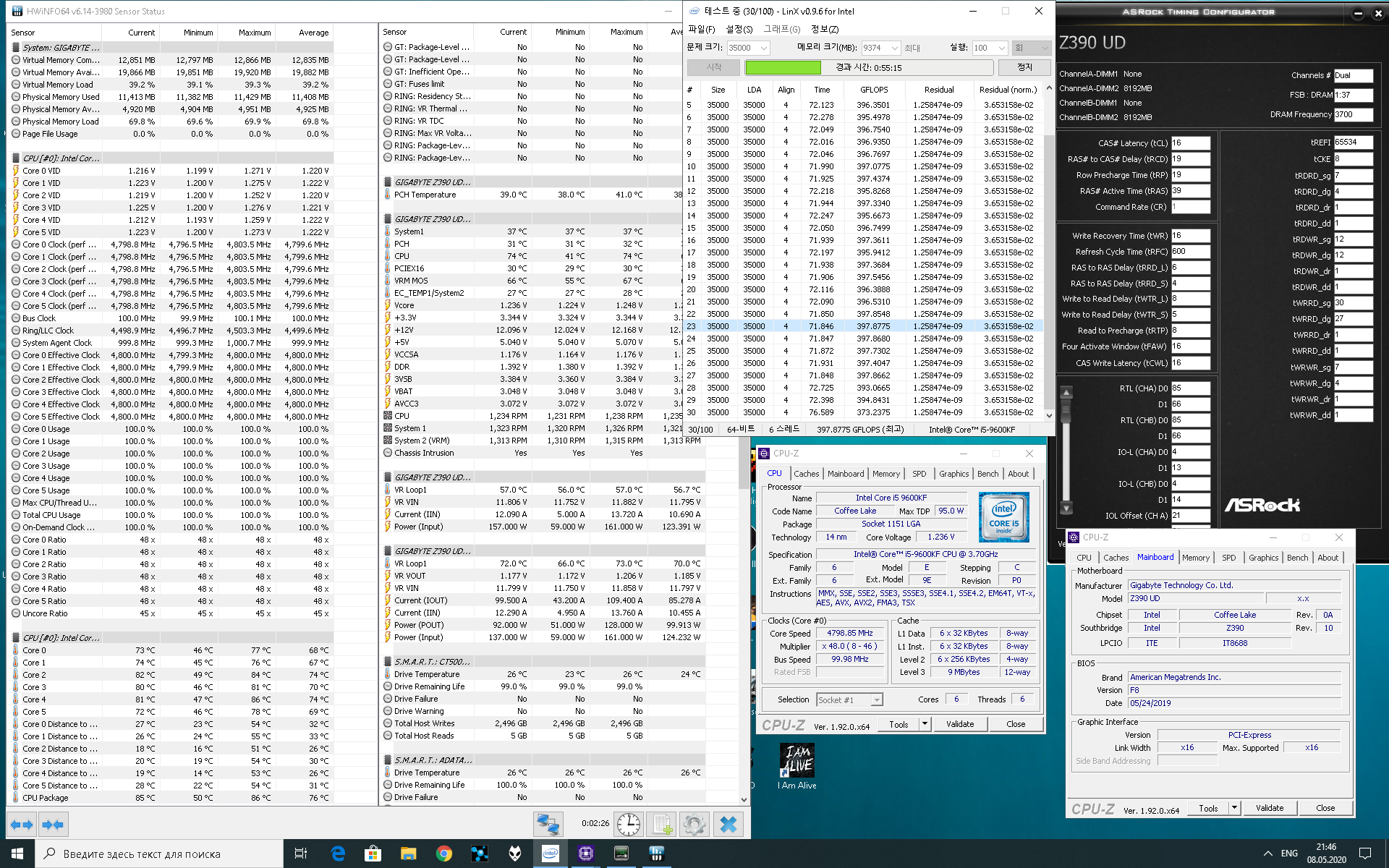
Task: Click the LinX 정지 stop button
Action: point(1024,67)
